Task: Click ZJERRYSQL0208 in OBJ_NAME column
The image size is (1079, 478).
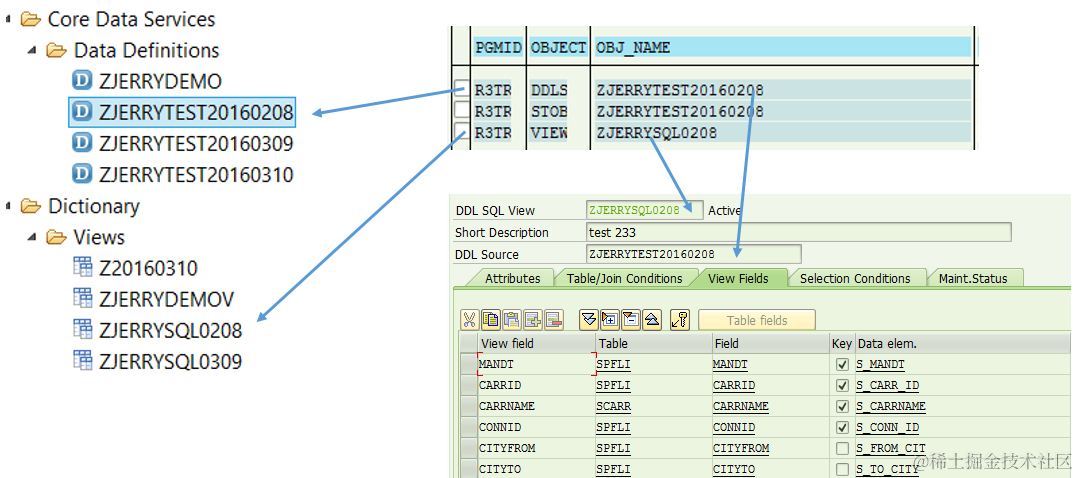Action: 656,133
